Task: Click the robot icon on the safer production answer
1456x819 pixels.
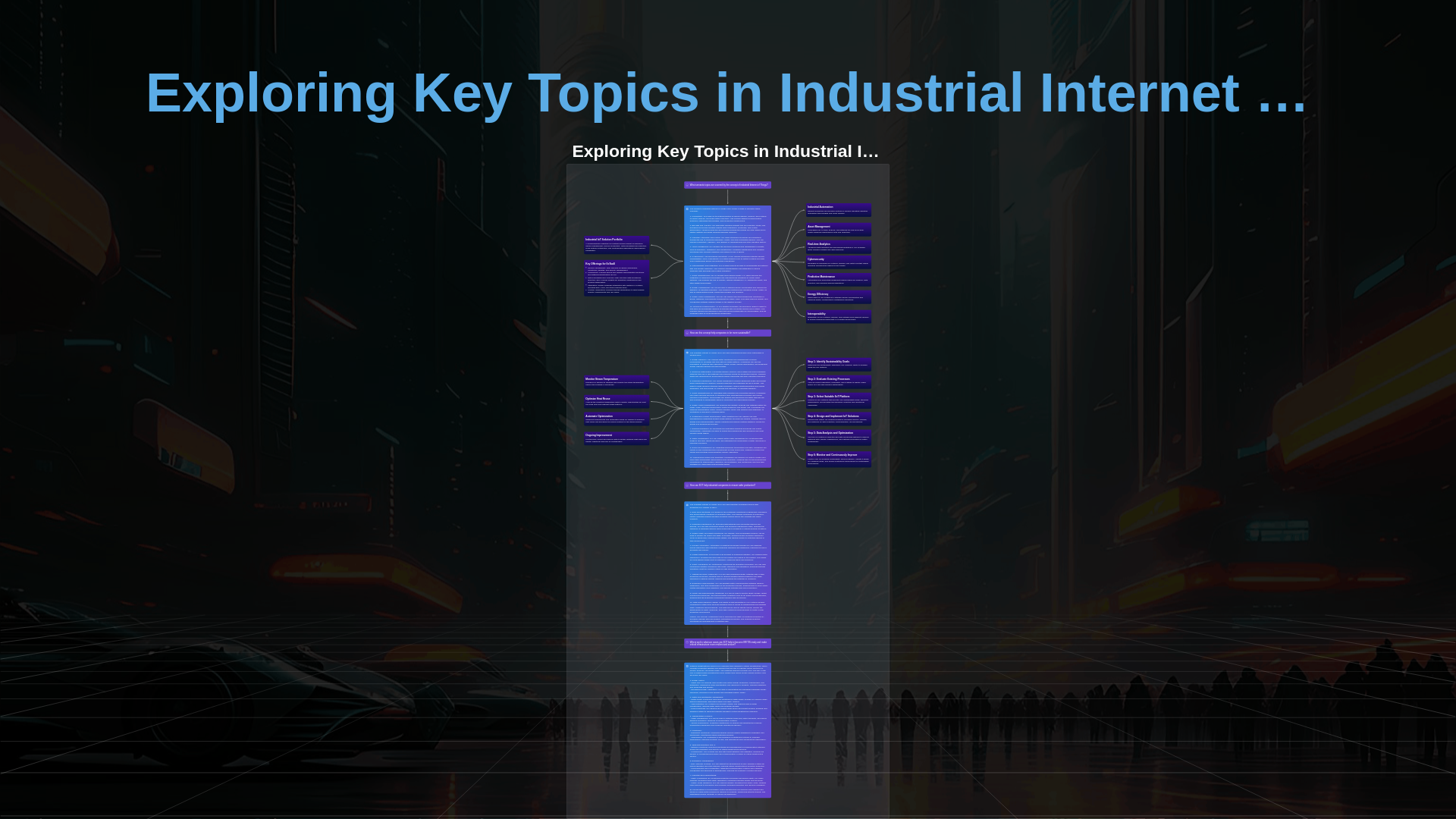Action: [687, 504]
